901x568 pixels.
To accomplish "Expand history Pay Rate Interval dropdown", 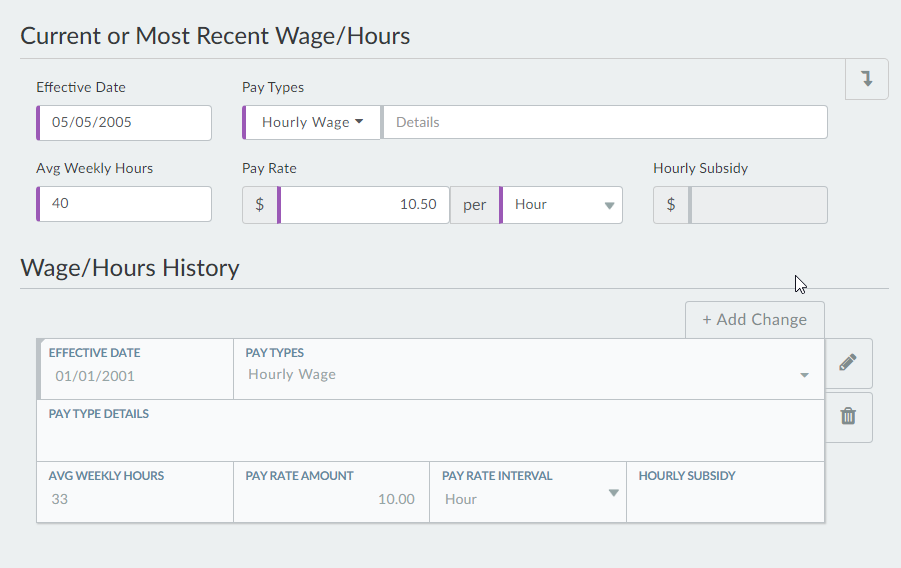I will (x=613, y=493).
